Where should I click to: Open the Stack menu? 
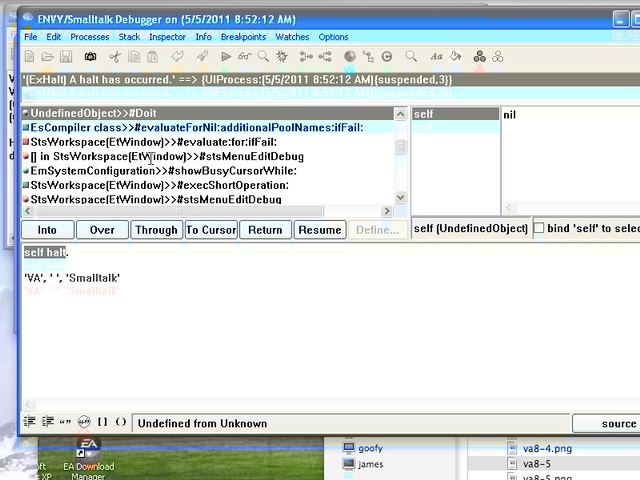[x=129, y=37]
